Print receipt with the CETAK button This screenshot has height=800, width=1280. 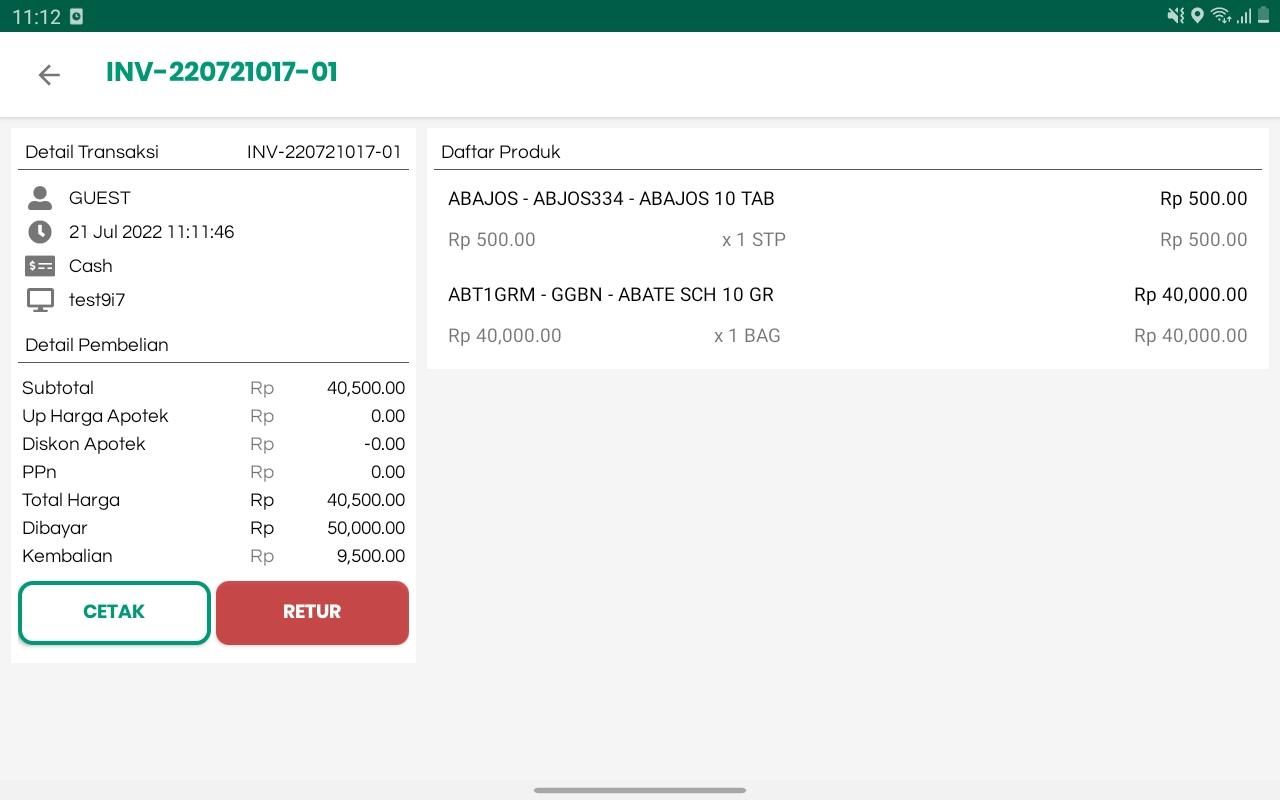tap(114, 612)
